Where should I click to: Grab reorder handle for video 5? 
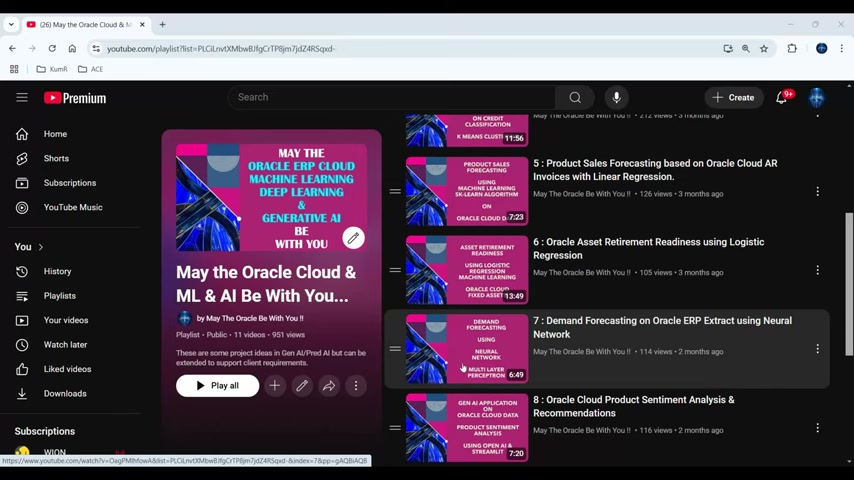[395, 191]
